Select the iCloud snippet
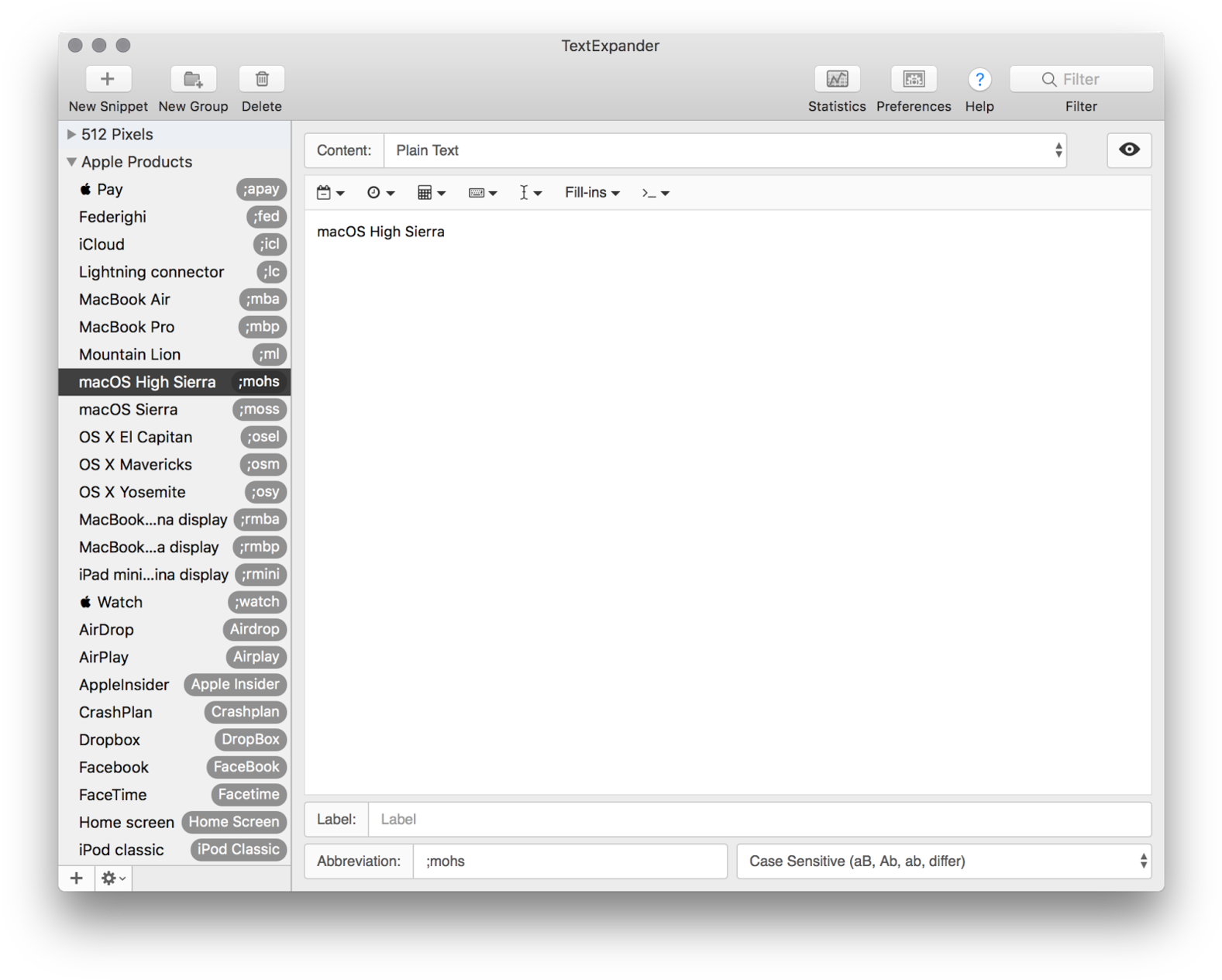The height and width of the screenshot is (980, 1222). (x=175, y=244)
